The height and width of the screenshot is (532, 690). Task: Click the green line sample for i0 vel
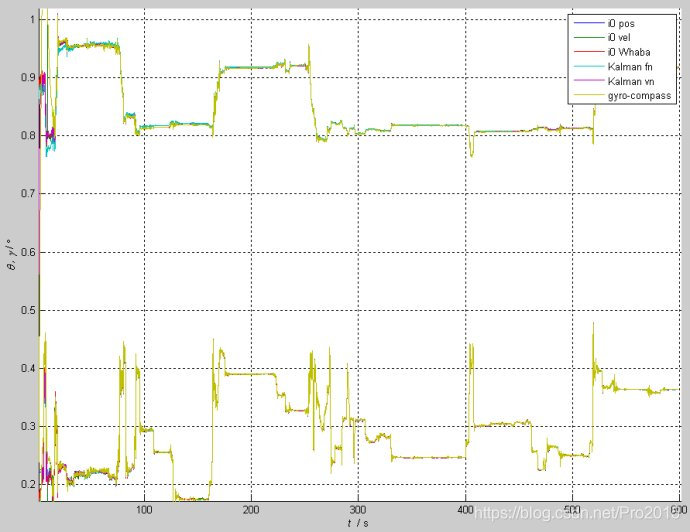tap(589, 37)
